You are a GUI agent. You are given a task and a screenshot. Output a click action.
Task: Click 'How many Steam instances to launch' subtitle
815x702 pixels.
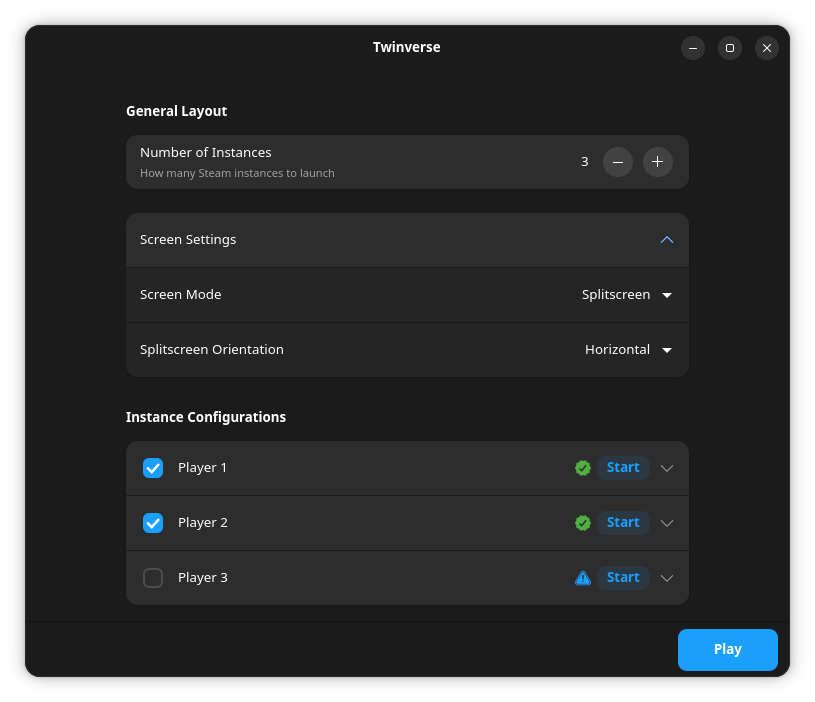click(x=237, y=174)
